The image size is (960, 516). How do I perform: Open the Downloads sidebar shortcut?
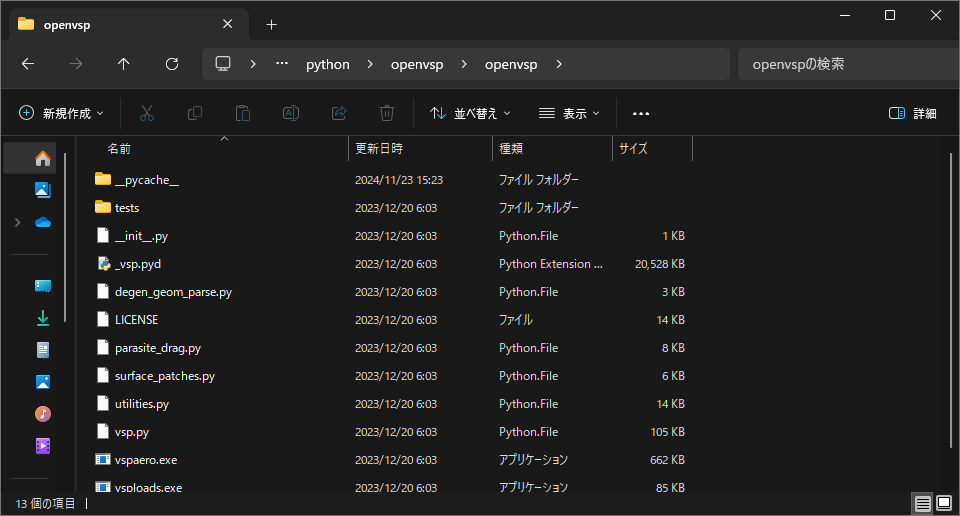42,318
